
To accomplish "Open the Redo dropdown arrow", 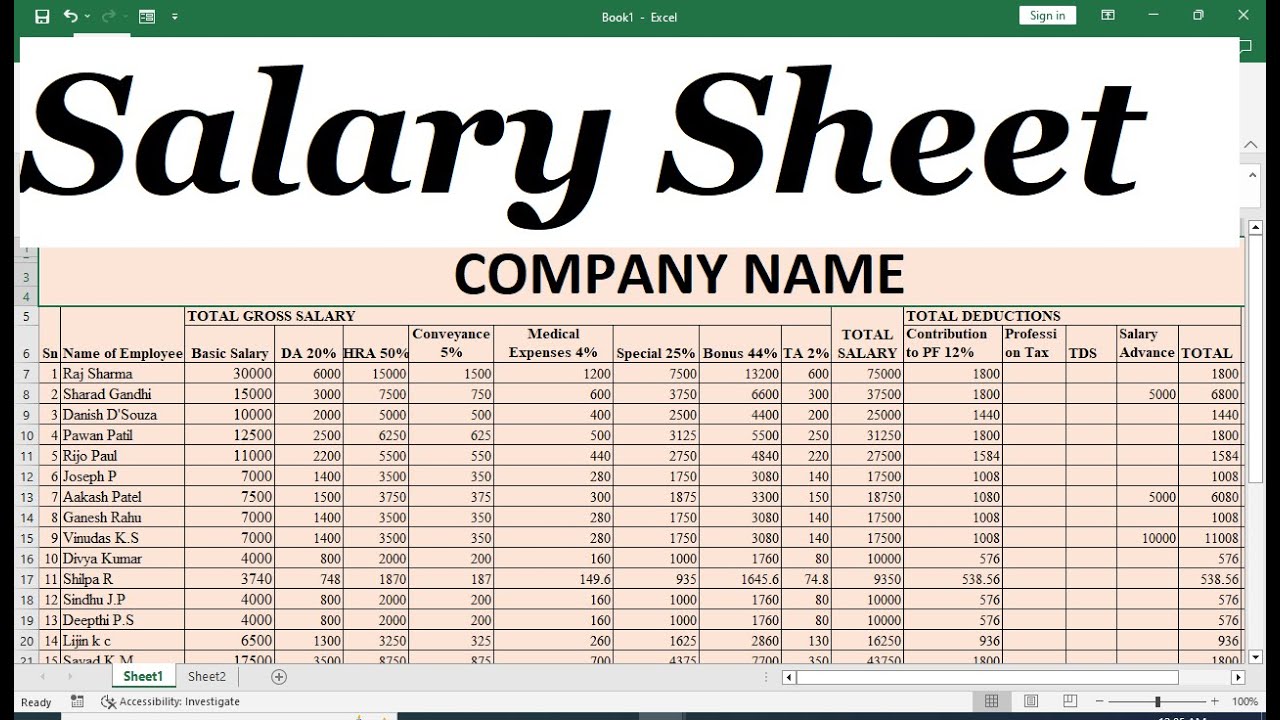I will [124, 16].
